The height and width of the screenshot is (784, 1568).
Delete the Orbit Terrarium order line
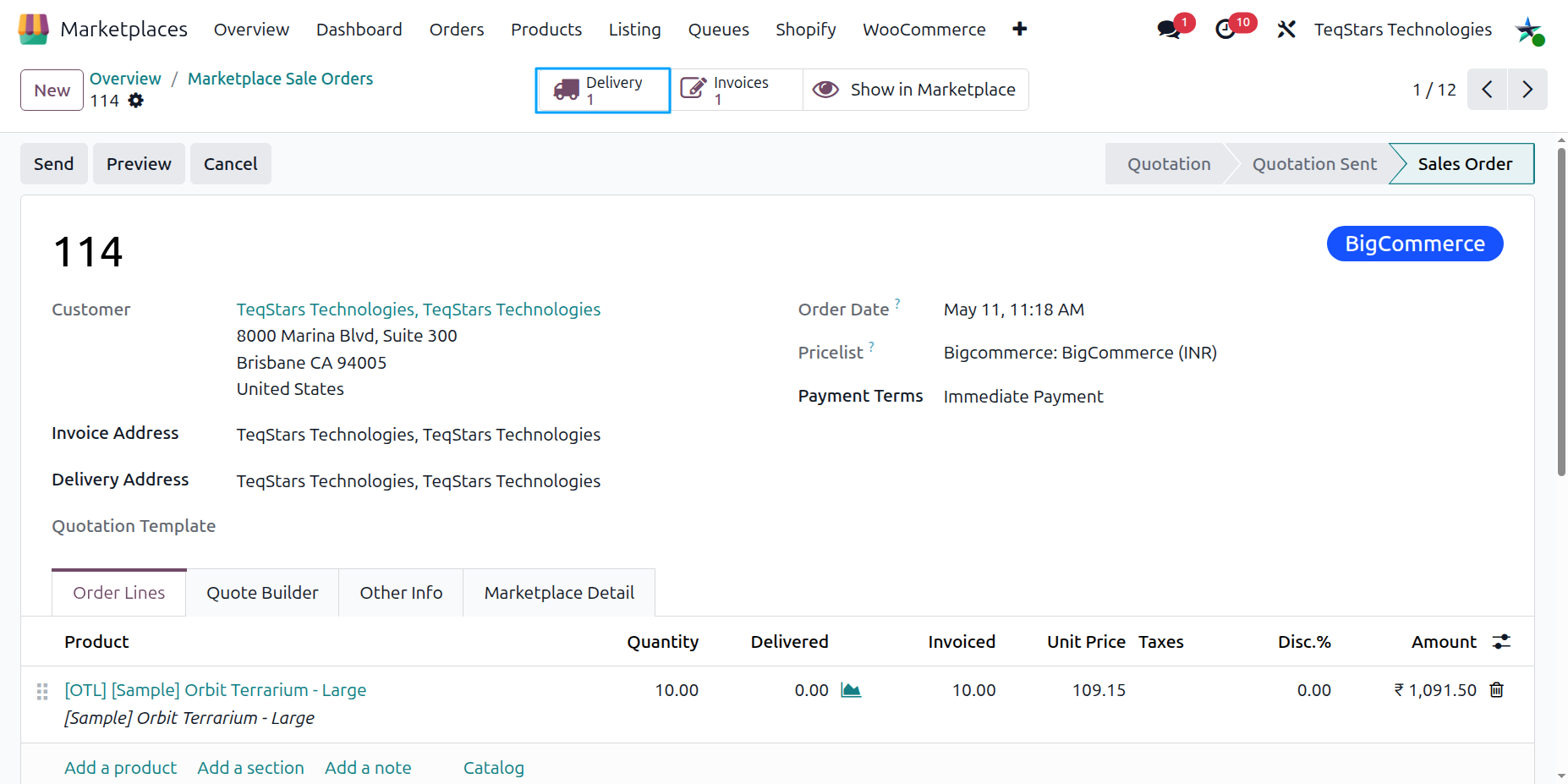pyautogui.click(x=1496, y=690)
